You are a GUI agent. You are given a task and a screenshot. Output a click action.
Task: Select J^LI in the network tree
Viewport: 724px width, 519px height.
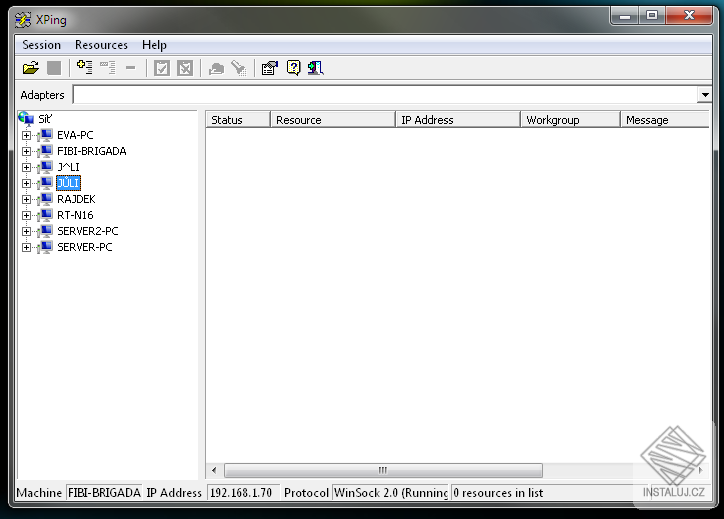click(68, 167)
